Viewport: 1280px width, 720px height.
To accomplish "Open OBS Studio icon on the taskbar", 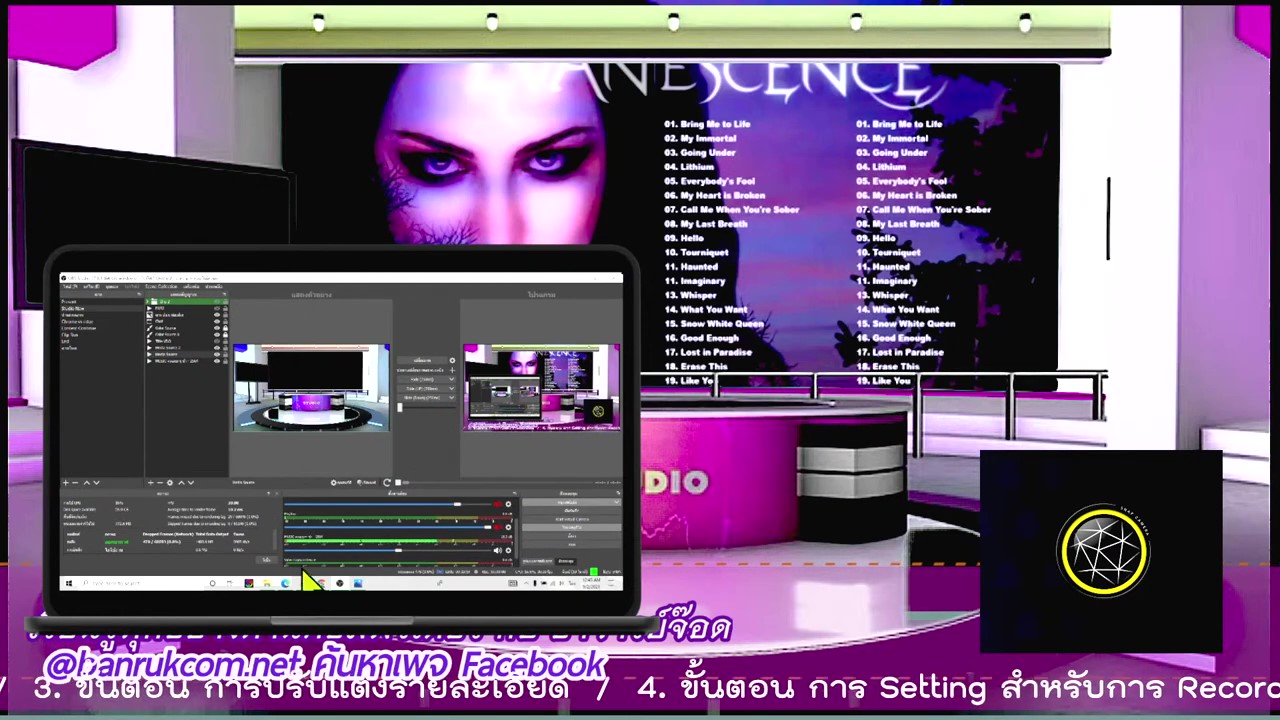I will (340, 583).
